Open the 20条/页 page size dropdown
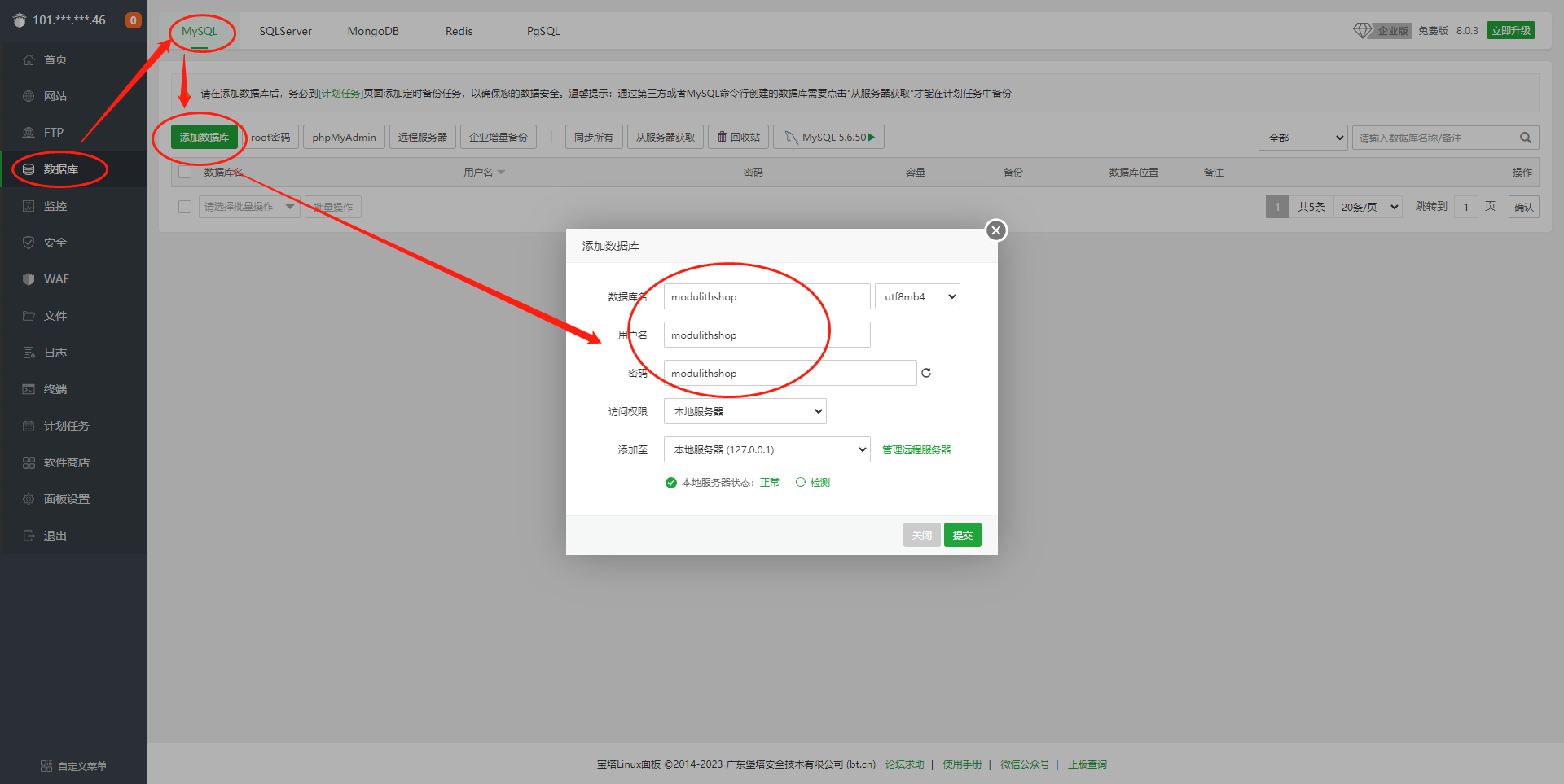This screenshot has width=1564, height=784. (x=1368, y=207)
